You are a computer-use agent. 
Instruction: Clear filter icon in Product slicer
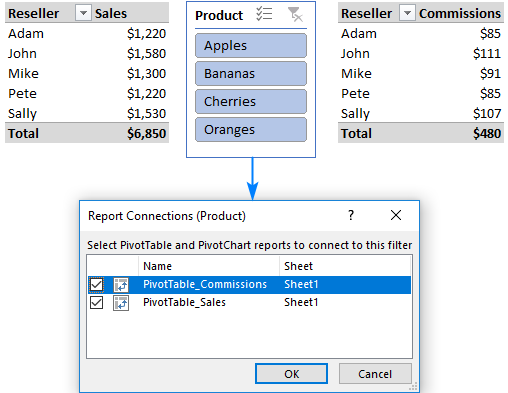pyautogui.click(x=295, y=14)
